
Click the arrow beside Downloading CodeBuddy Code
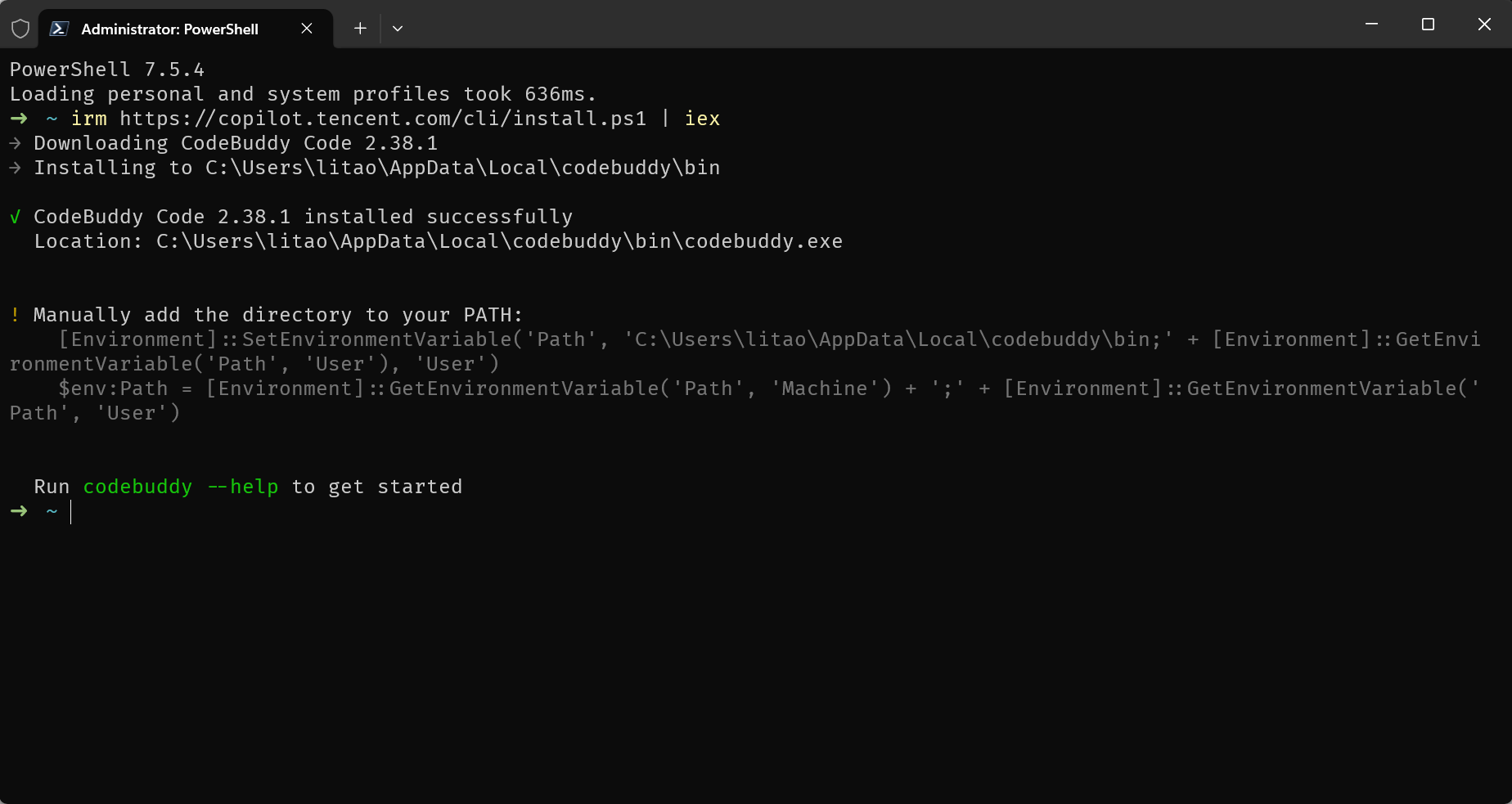pos(15,143)
